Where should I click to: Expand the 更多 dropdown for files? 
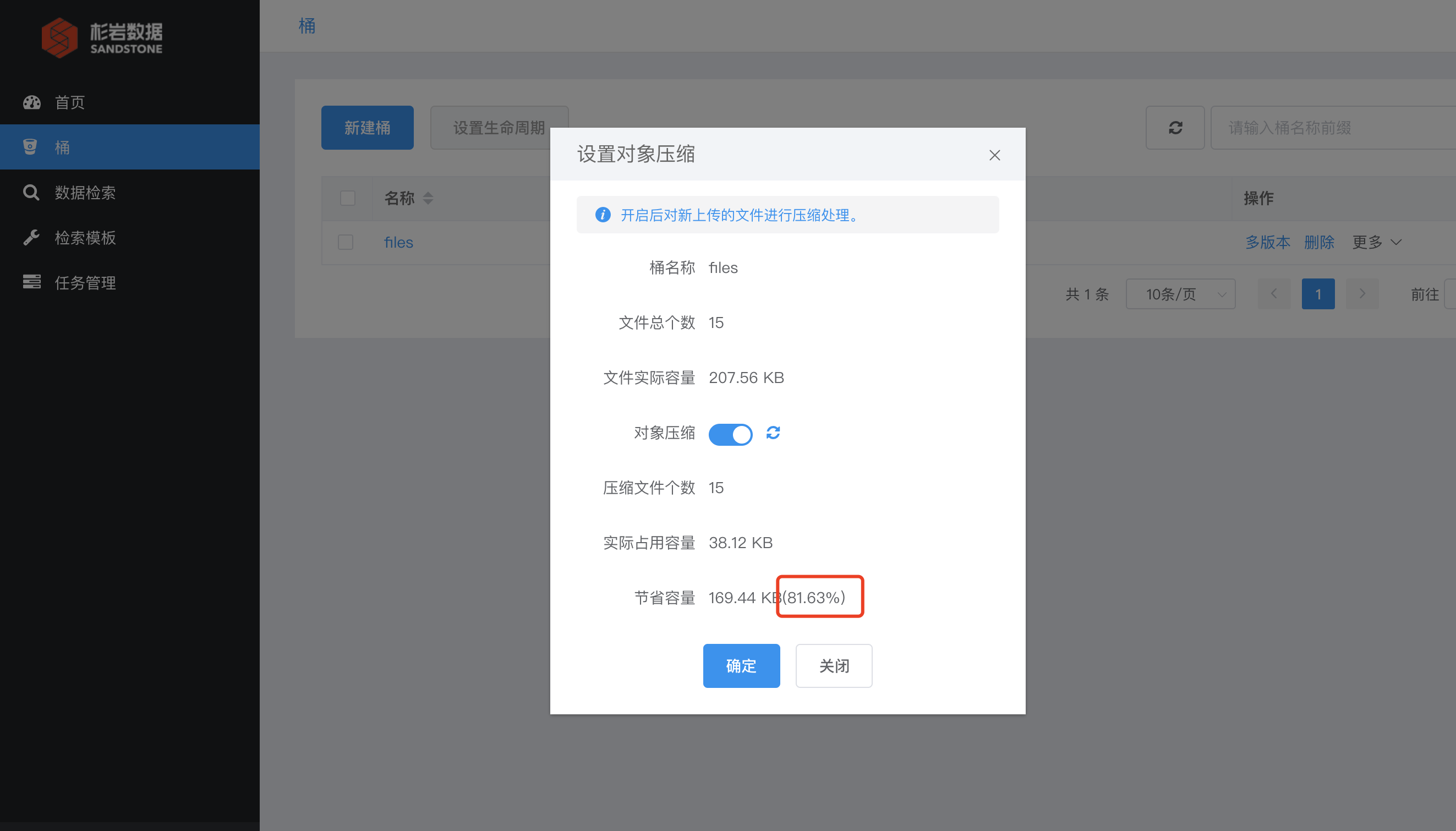pyautogui.click(x=1377, y=242)
